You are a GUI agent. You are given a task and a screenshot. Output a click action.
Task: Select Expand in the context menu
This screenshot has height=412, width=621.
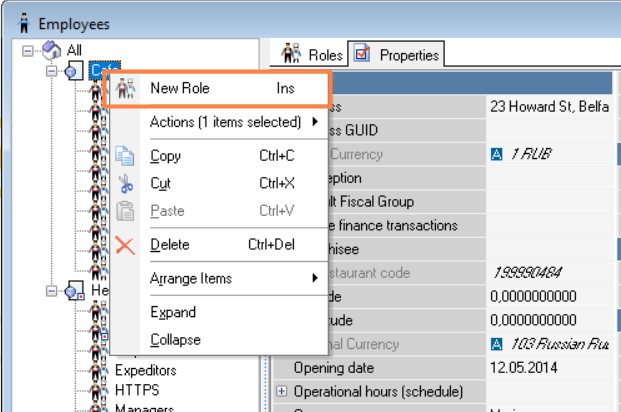[173, 312]
